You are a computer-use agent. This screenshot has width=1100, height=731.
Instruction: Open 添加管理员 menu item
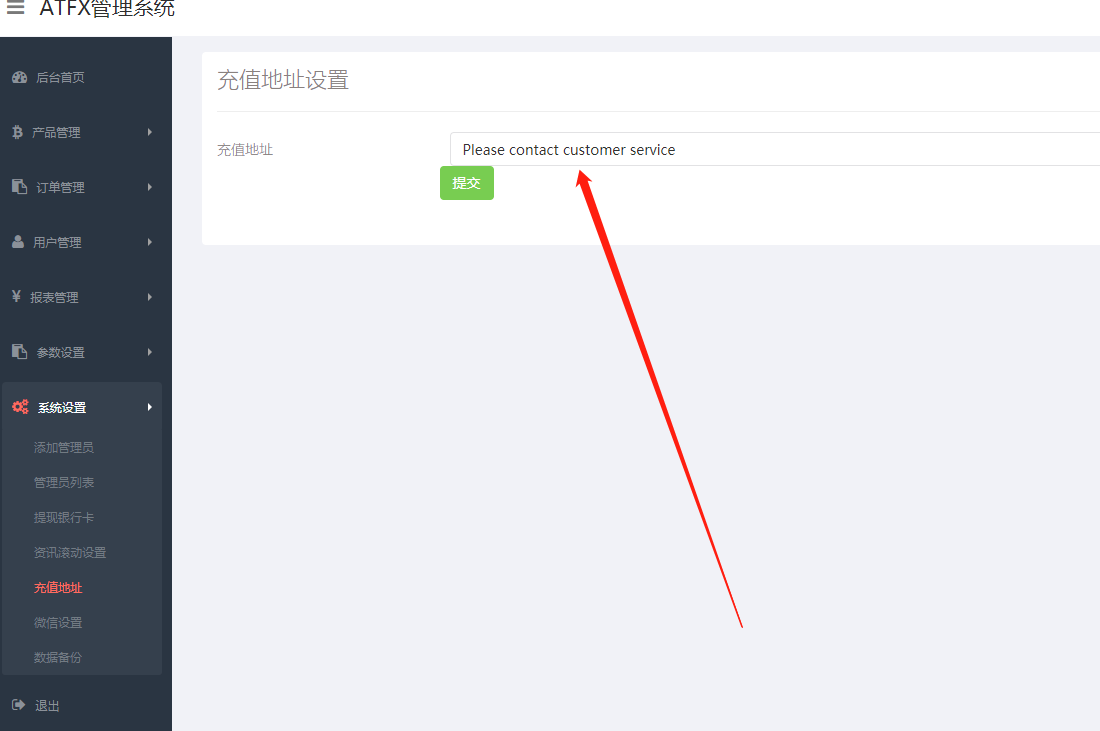(64, 448)
